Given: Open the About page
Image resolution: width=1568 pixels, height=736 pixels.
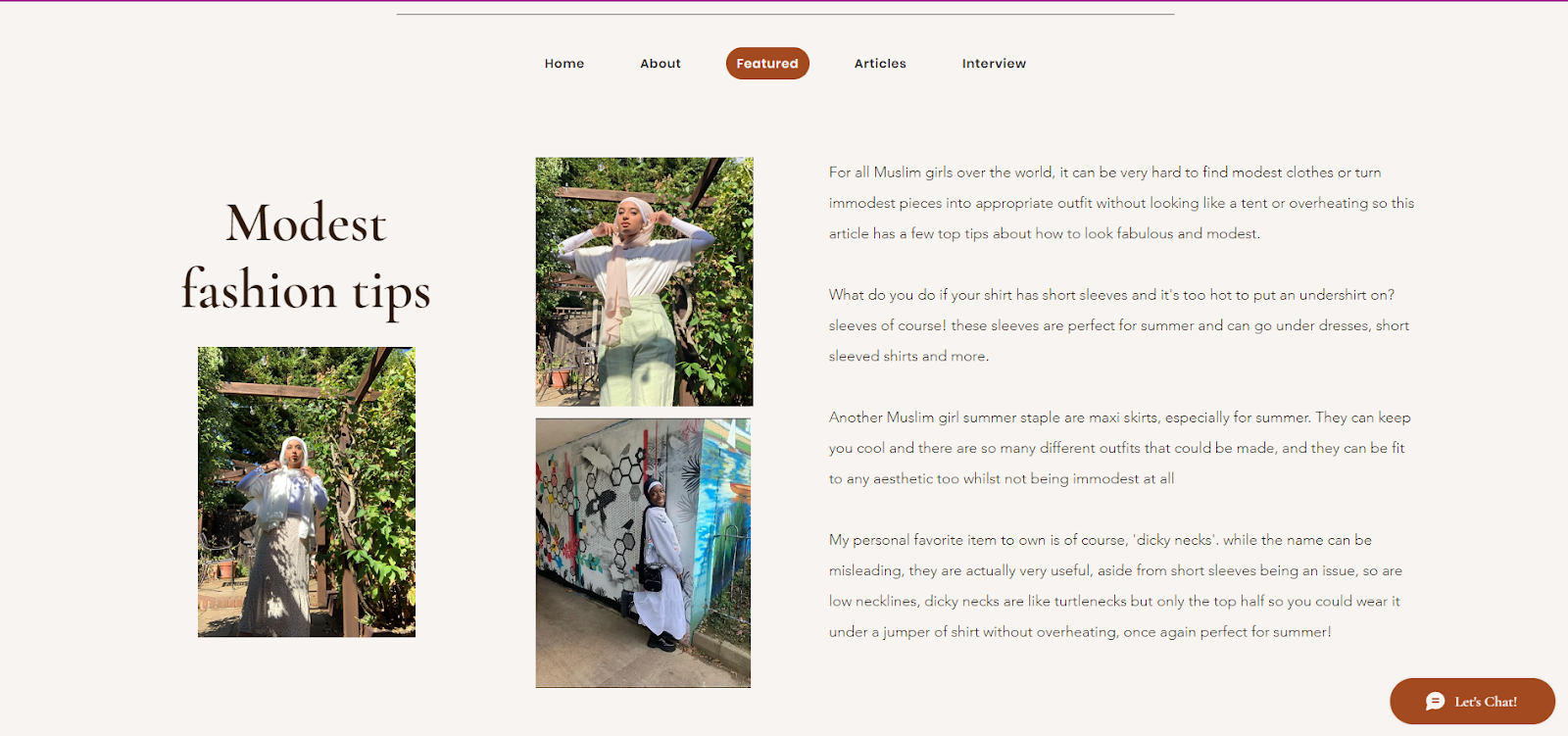Looking at the screenshot, I should pos(661,64).
